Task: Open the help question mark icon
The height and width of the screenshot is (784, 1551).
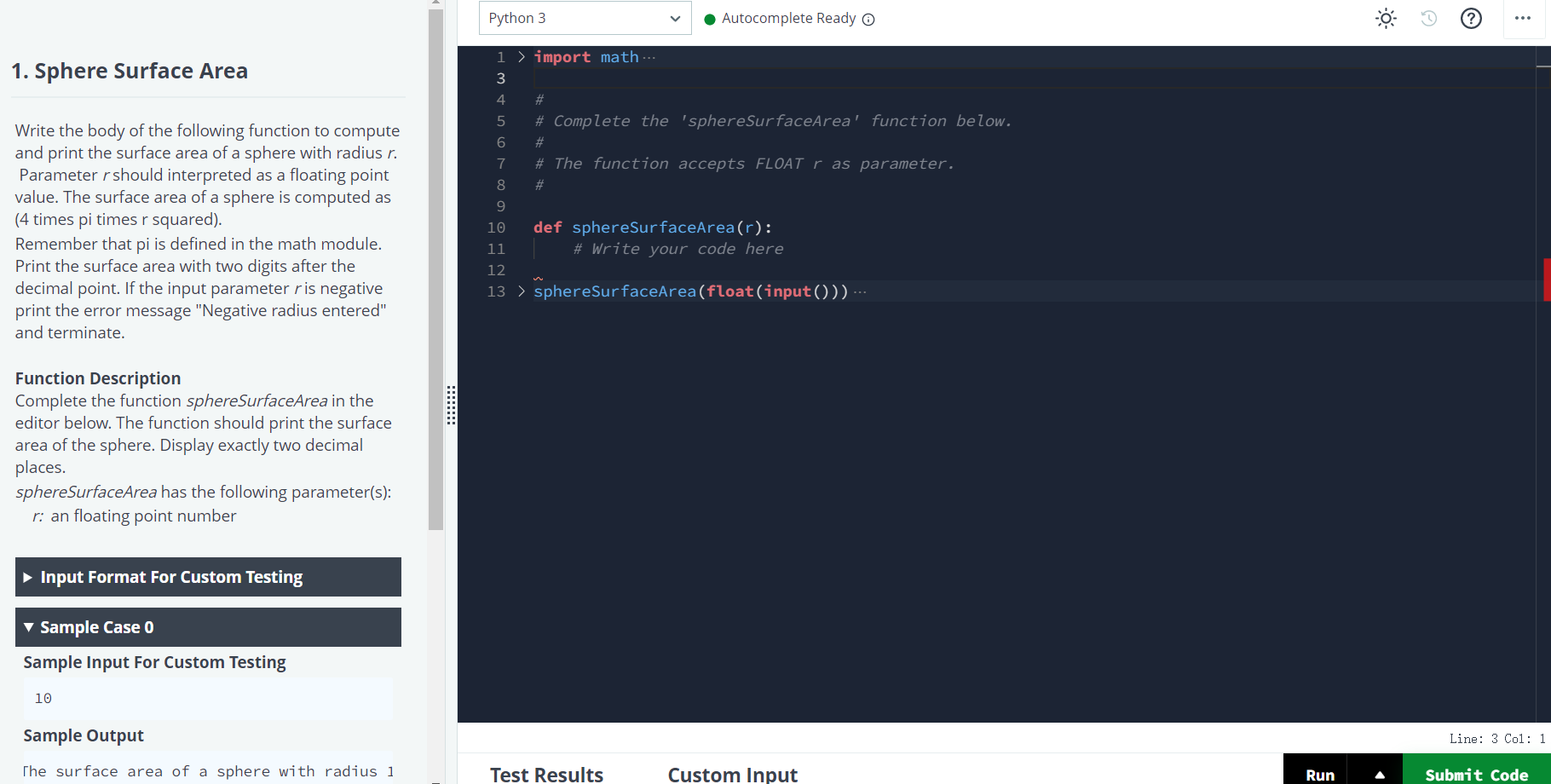Action: point(1471,18)
